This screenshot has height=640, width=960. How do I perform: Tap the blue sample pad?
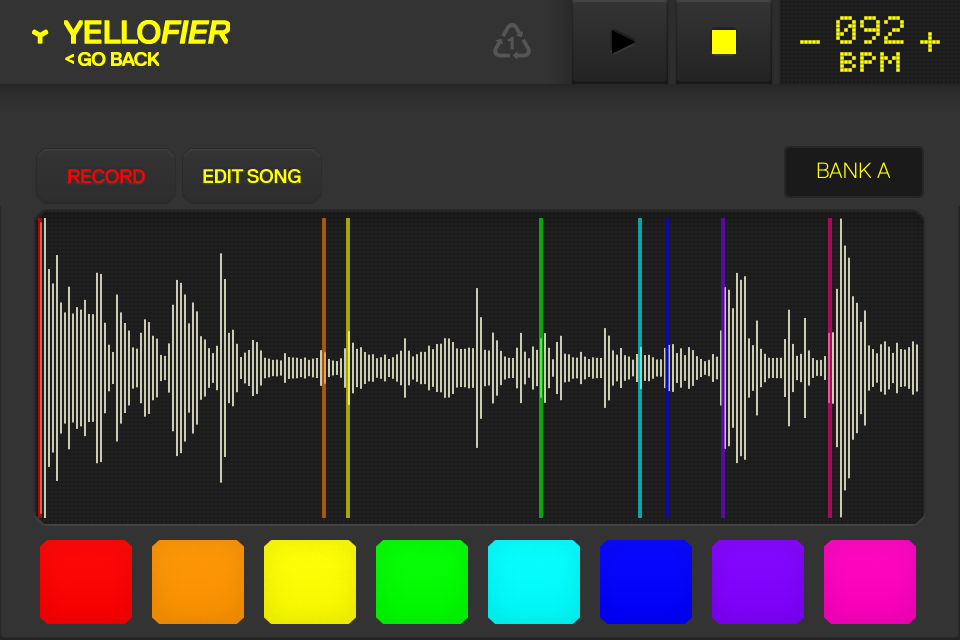pos(646,581)
